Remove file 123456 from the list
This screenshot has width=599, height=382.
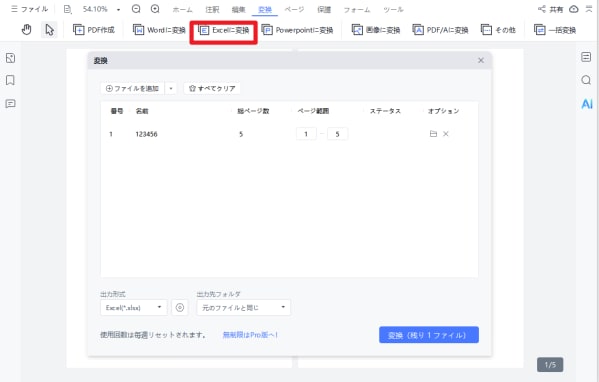(x=445, y=134)
